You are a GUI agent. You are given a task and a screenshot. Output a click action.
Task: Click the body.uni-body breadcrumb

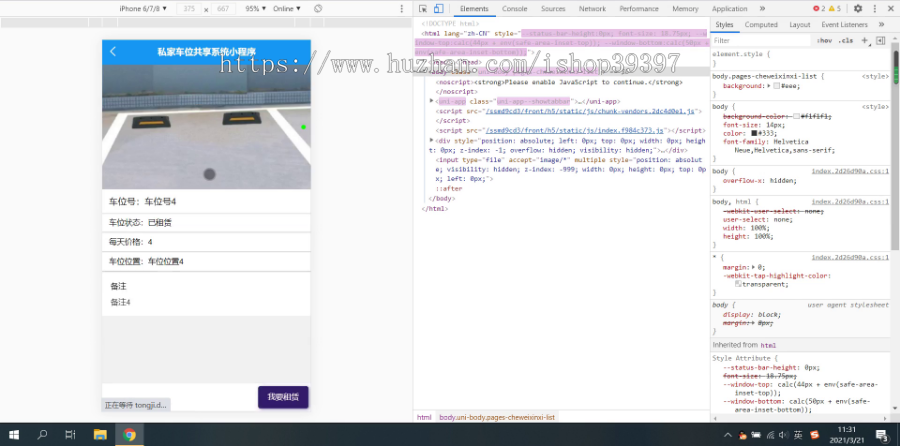[497, 417]
